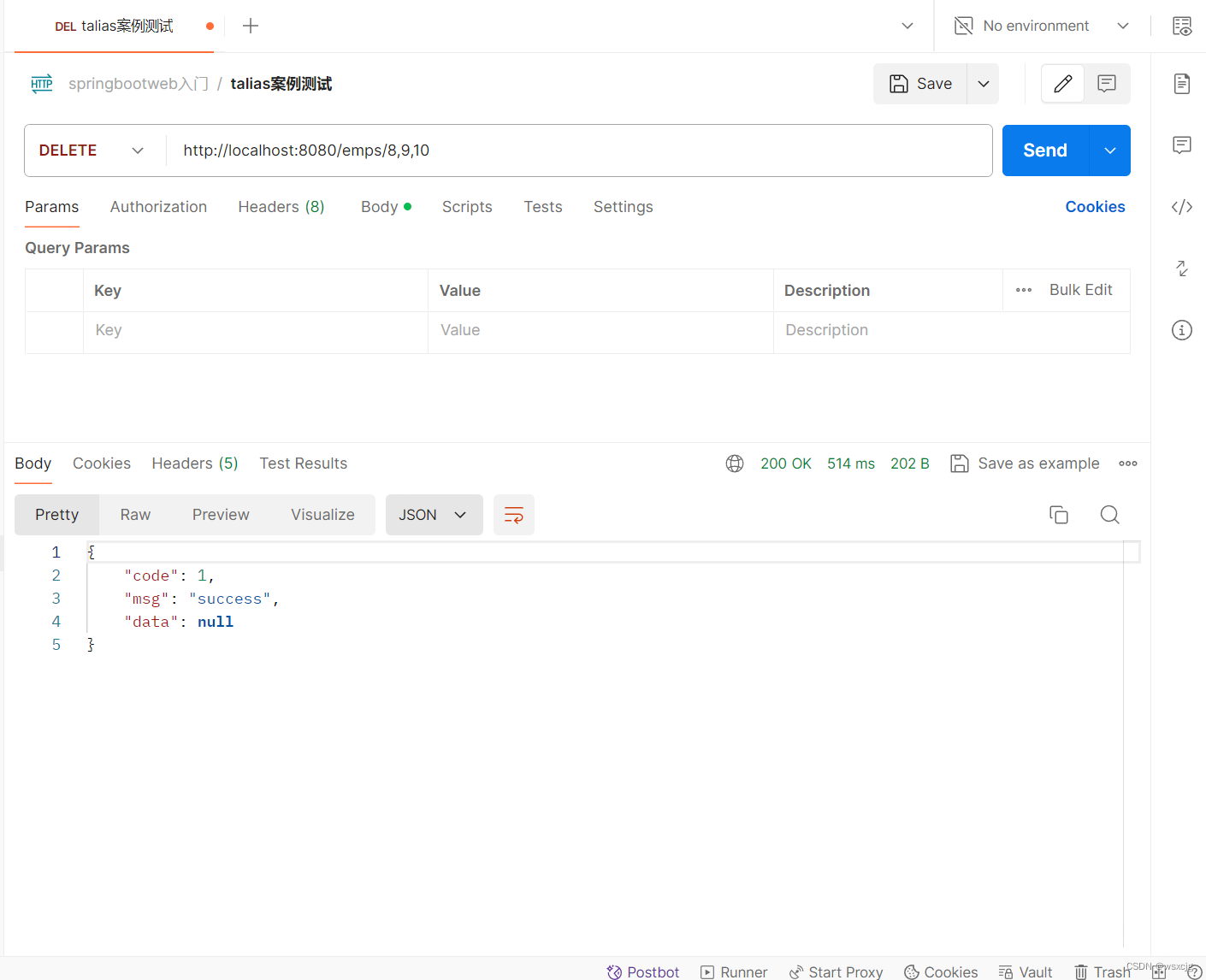1206x980 pixels.
Task: Switch to Scripts tab
Action: (467, 207)
